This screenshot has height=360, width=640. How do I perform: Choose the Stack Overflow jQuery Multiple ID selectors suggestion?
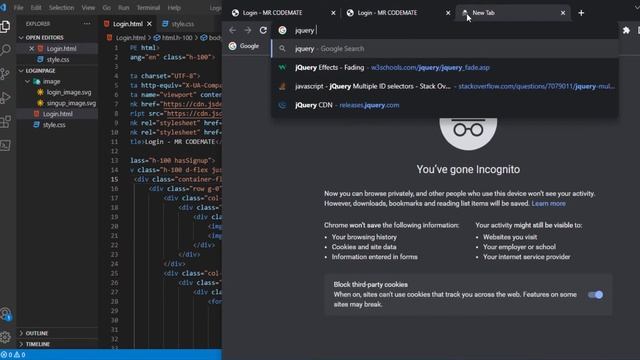pyautogui.click(x=445, y=87)
